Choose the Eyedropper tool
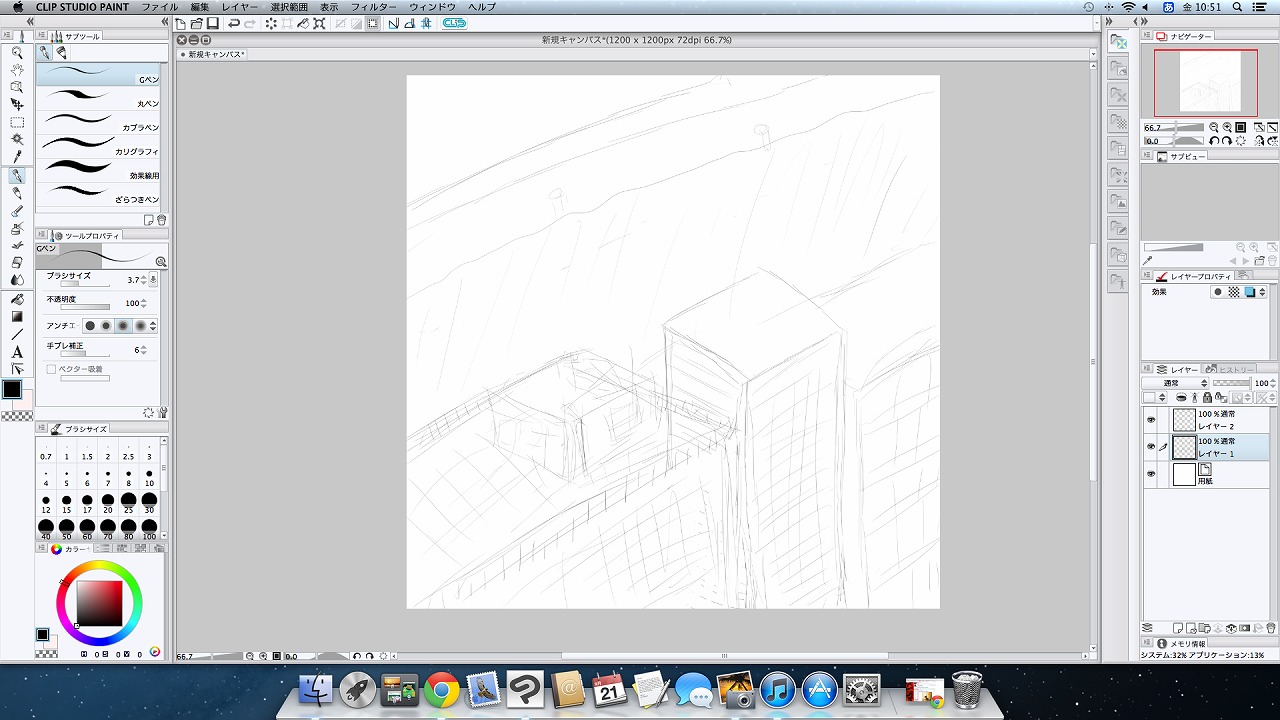Viewport: 1280px width, 720px height. (x=17, y=157)
